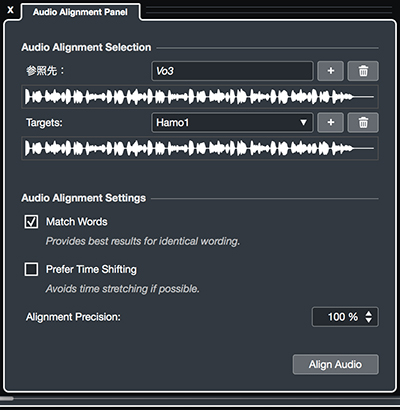Disable the Match Words checkbox
400x410 pixels.
[x=31, y=222]
